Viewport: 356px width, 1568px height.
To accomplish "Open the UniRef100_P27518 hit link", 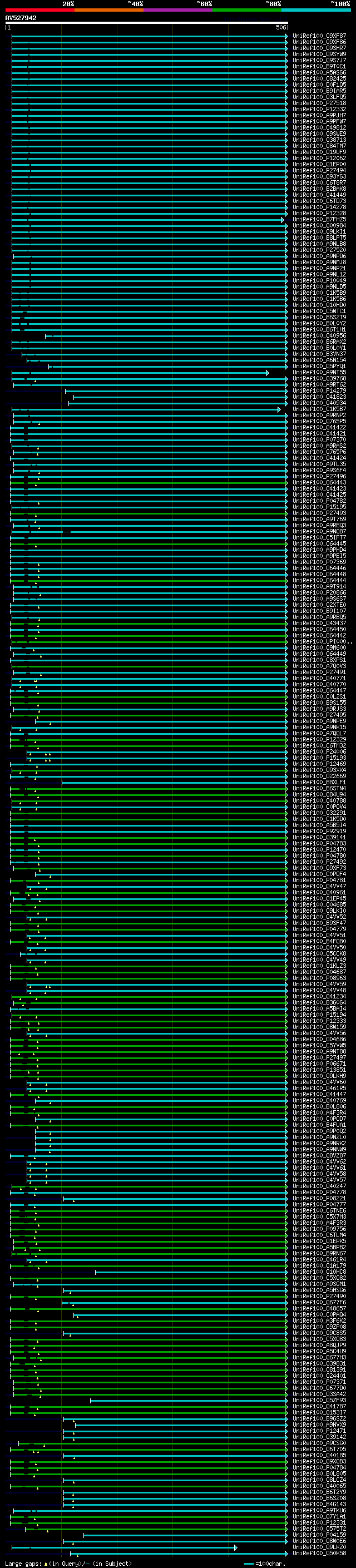I will click(x=319, y=103).
